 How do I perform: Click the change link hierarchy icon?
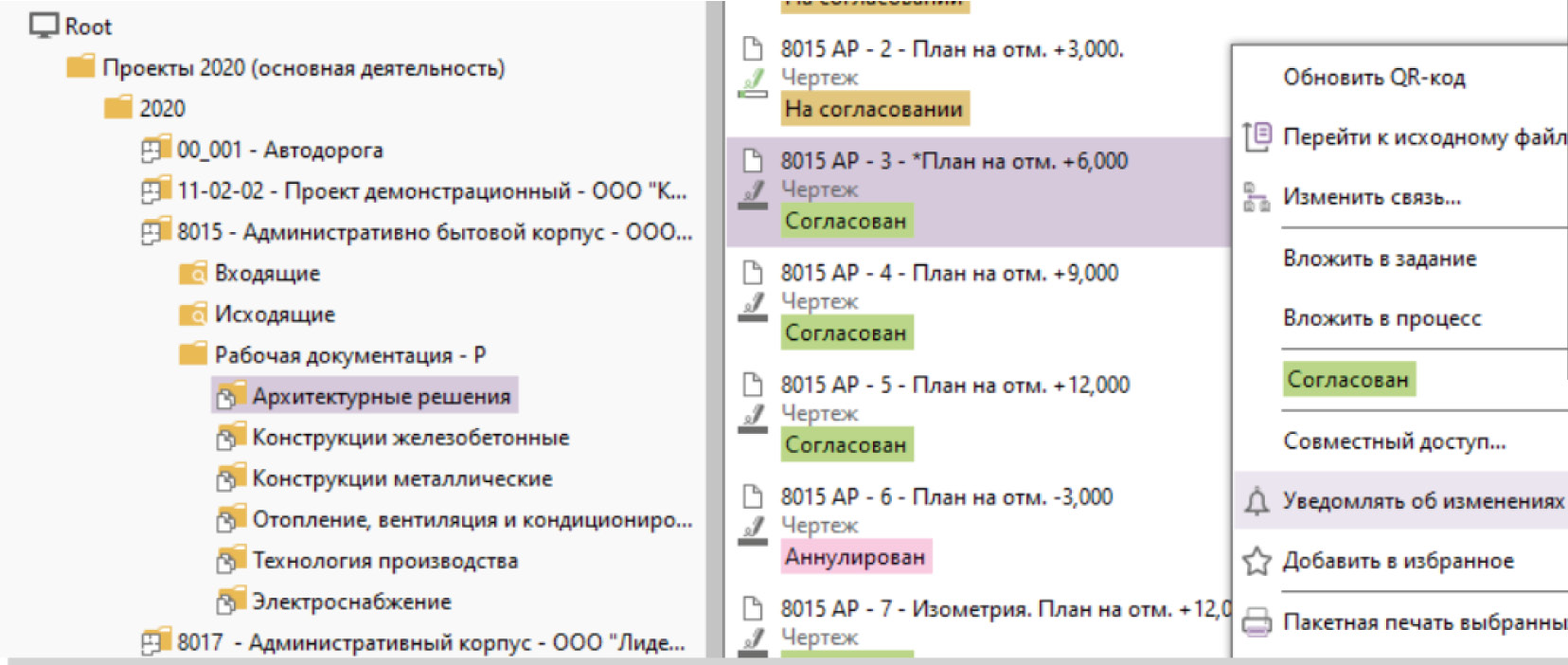coord(1256,198)
